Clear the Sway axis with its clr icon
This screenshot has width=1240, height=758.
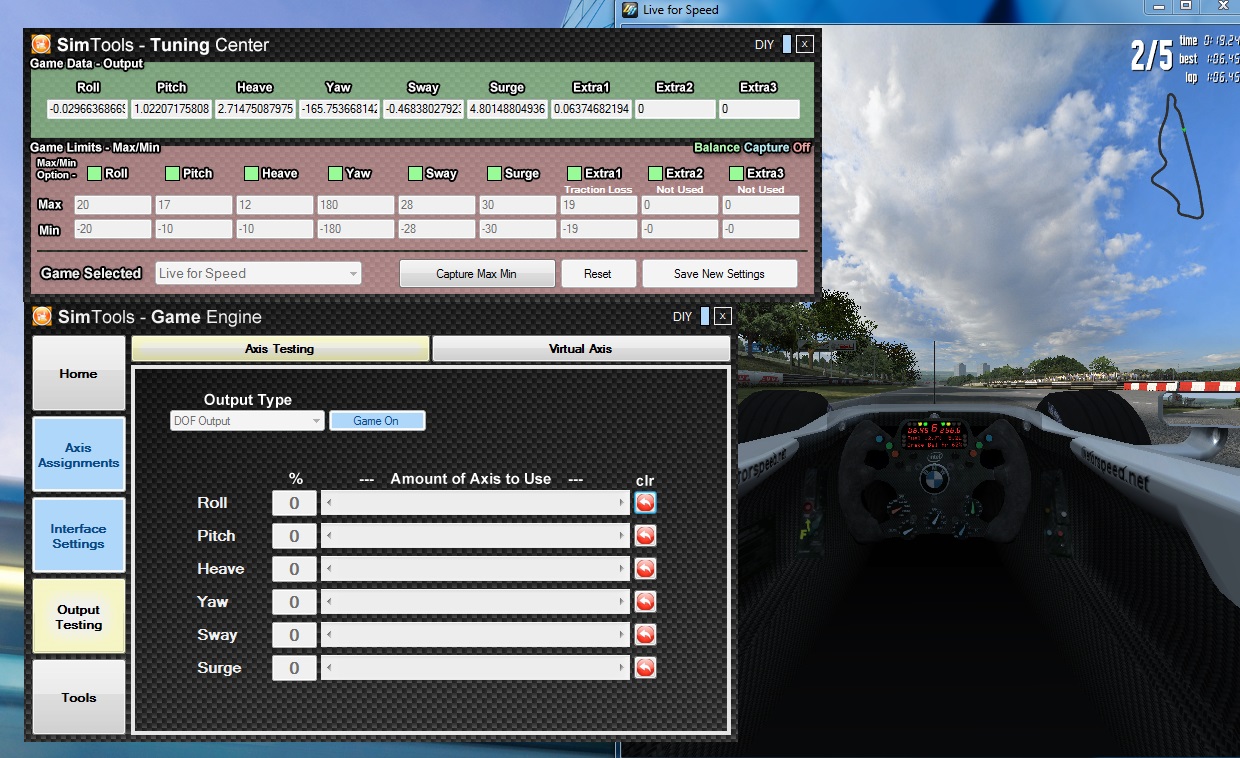point(645,635)
